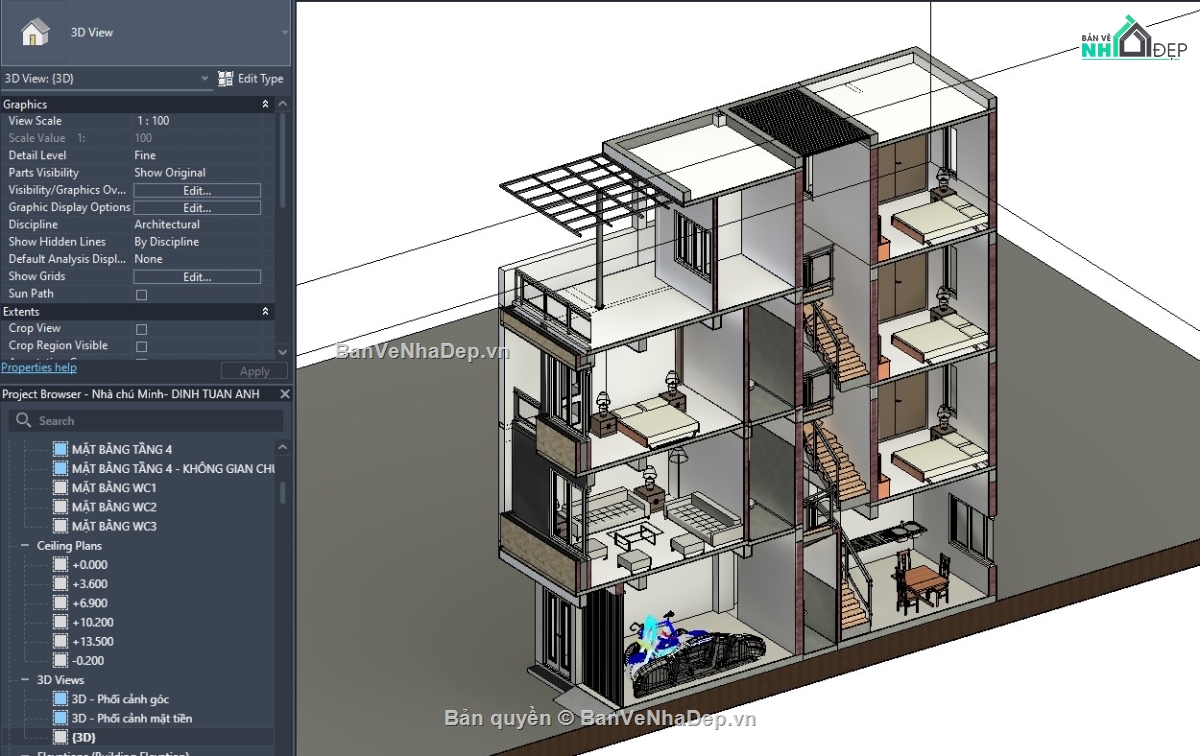Collapse the Graphics properties group
The width and height of the screenshot is (1200, 756).
[265, 104]
